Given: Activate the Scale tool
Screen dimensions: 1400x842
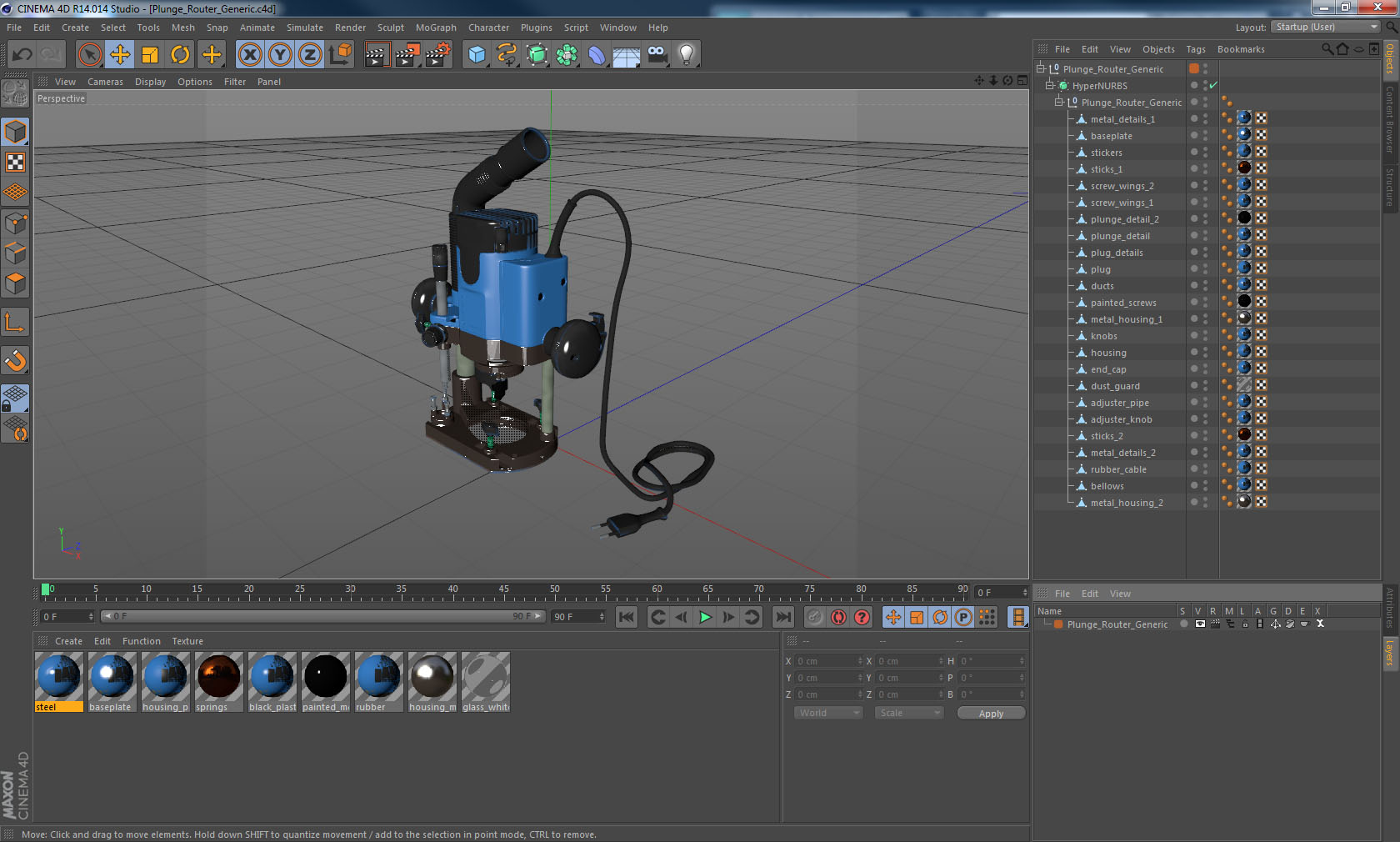Looking at the screenshot, I should pos(150,55).
